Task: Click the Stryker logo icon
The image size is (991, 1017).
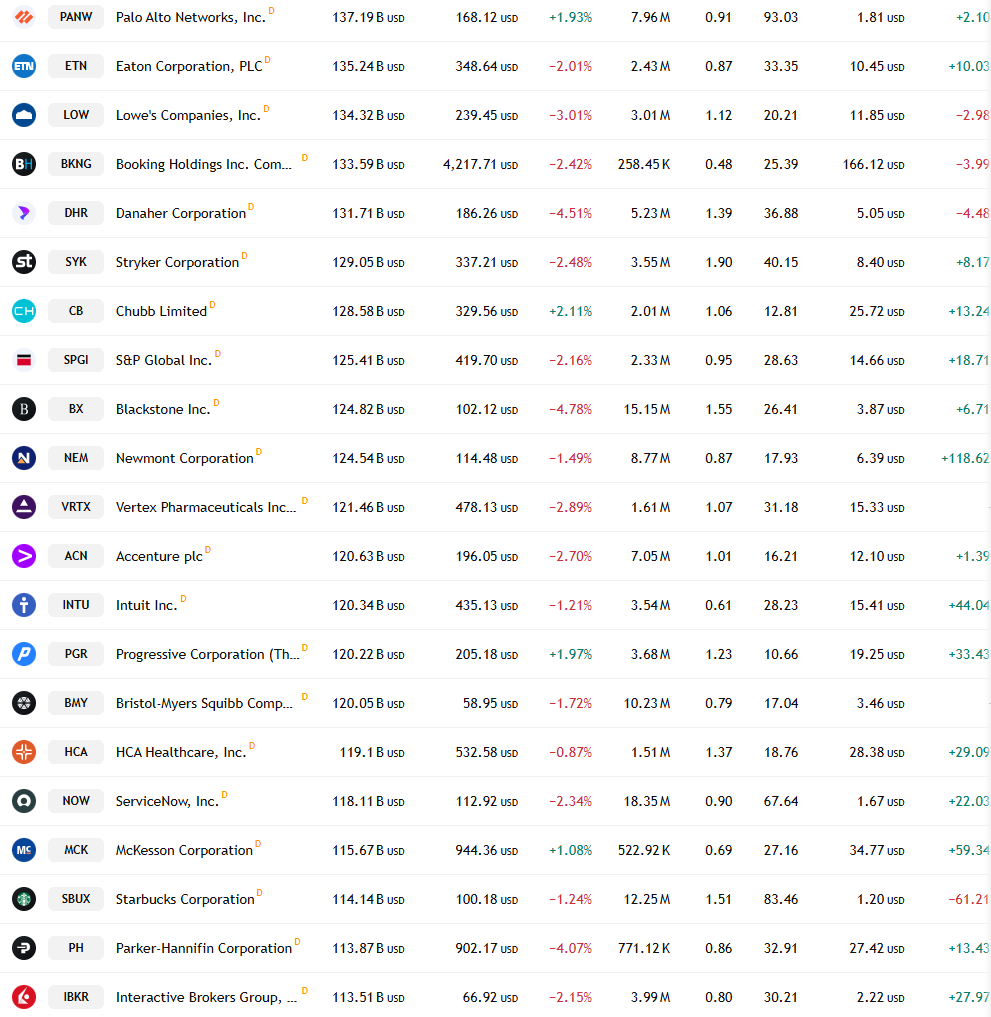Action: point(24,262)
